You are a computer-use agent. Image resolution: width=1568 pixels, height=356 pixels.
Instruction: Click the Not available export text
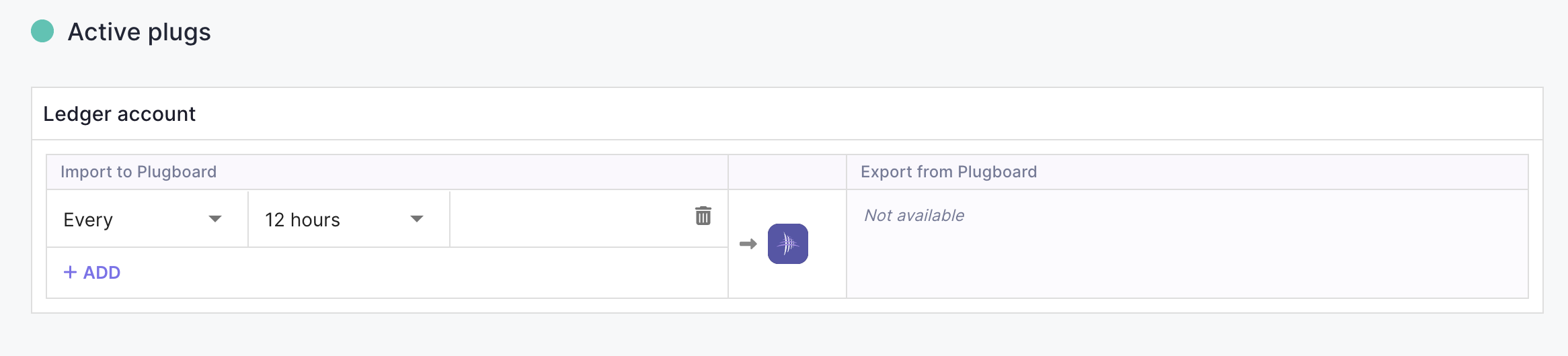(x=914, y=216)
